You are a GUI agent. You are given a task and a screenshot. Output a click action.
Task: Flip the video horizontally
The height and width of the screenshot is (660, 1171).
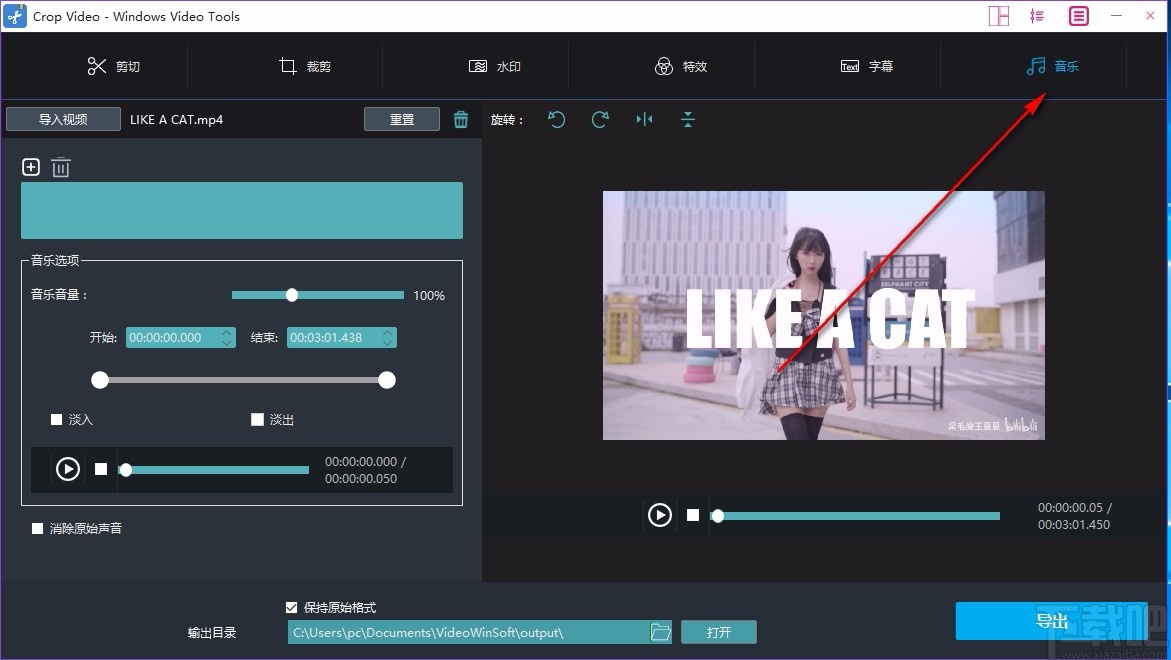644,119
